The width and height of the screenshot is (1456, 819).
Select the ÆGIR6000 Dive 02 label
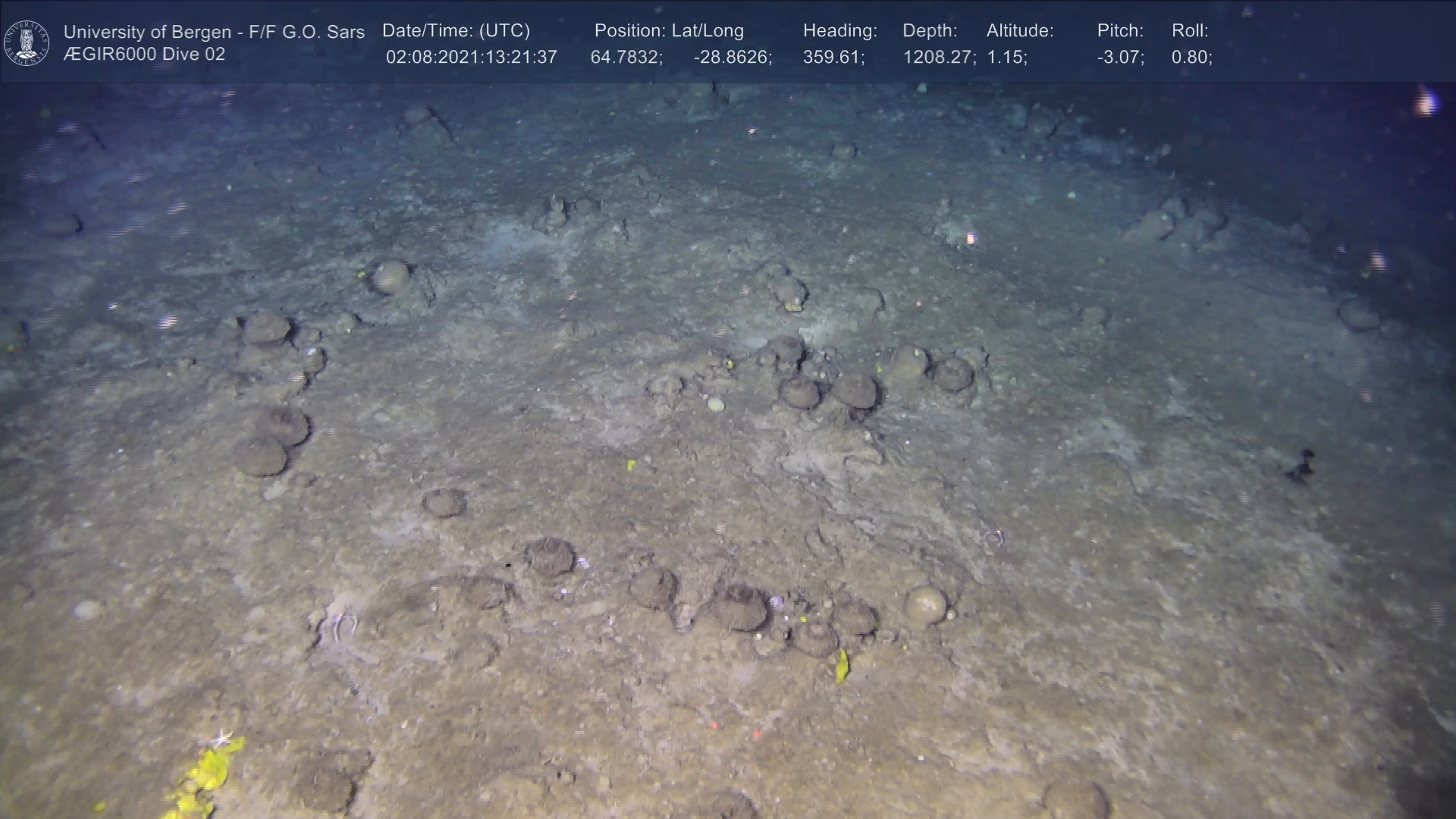(x=144, y=55)
